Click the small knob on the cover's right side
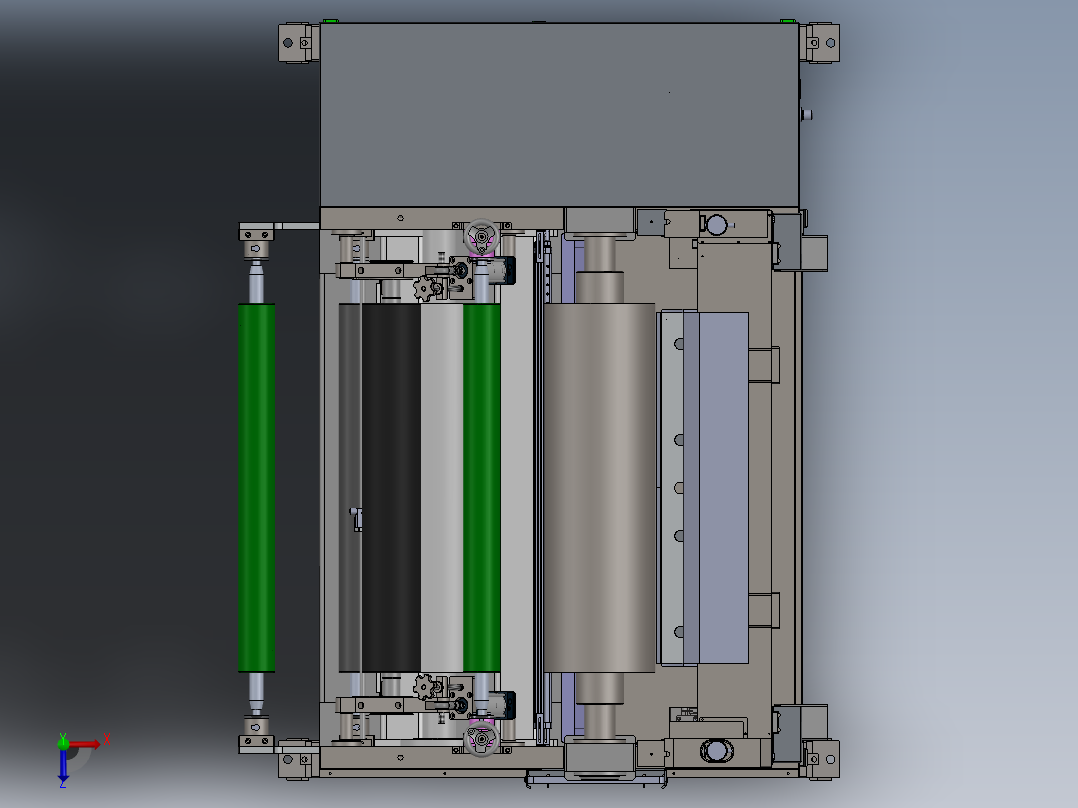1078x808 pixels. [806, 115]
